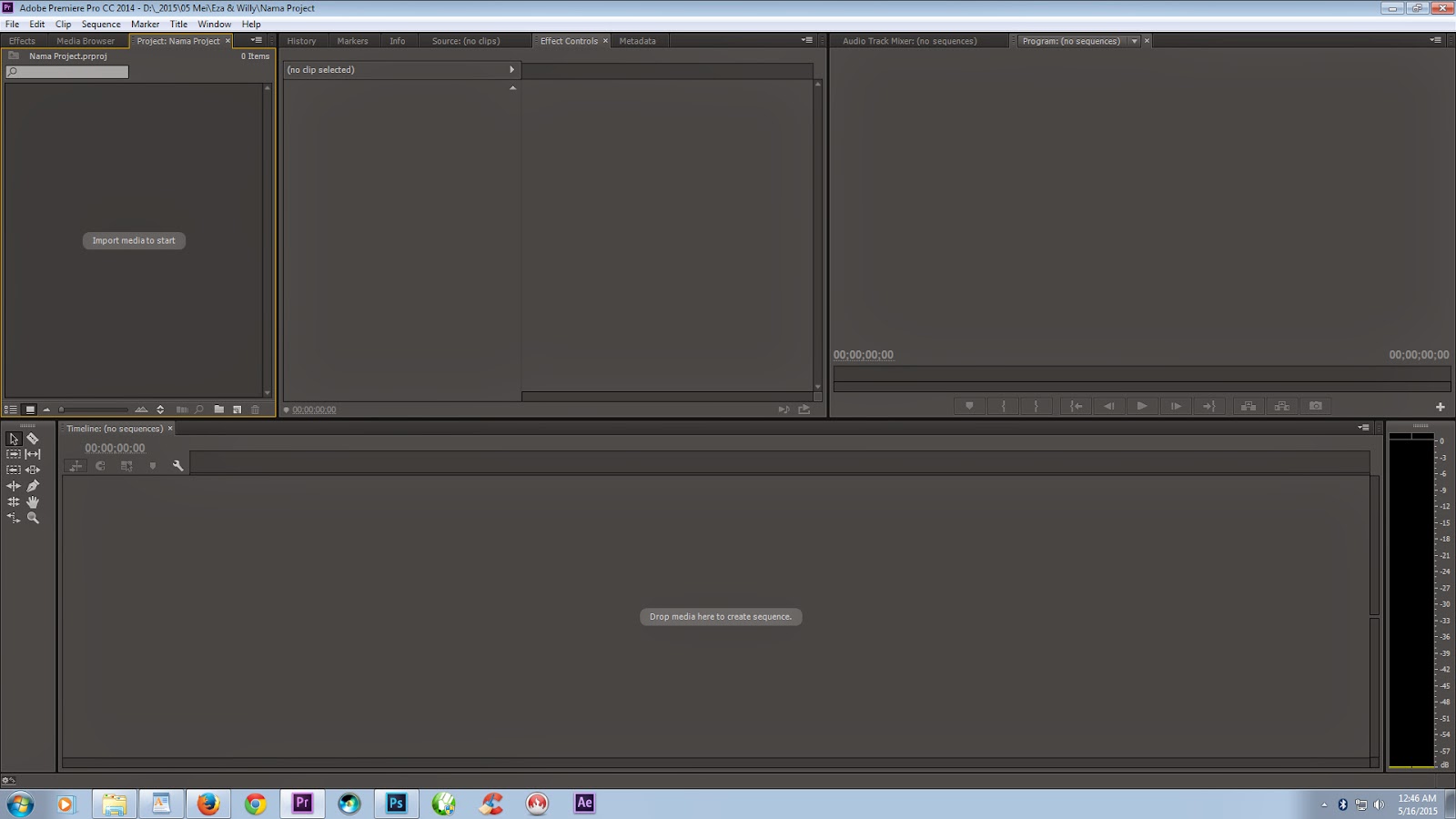Switch to the Effect Controls tab

tap(571, 40)
